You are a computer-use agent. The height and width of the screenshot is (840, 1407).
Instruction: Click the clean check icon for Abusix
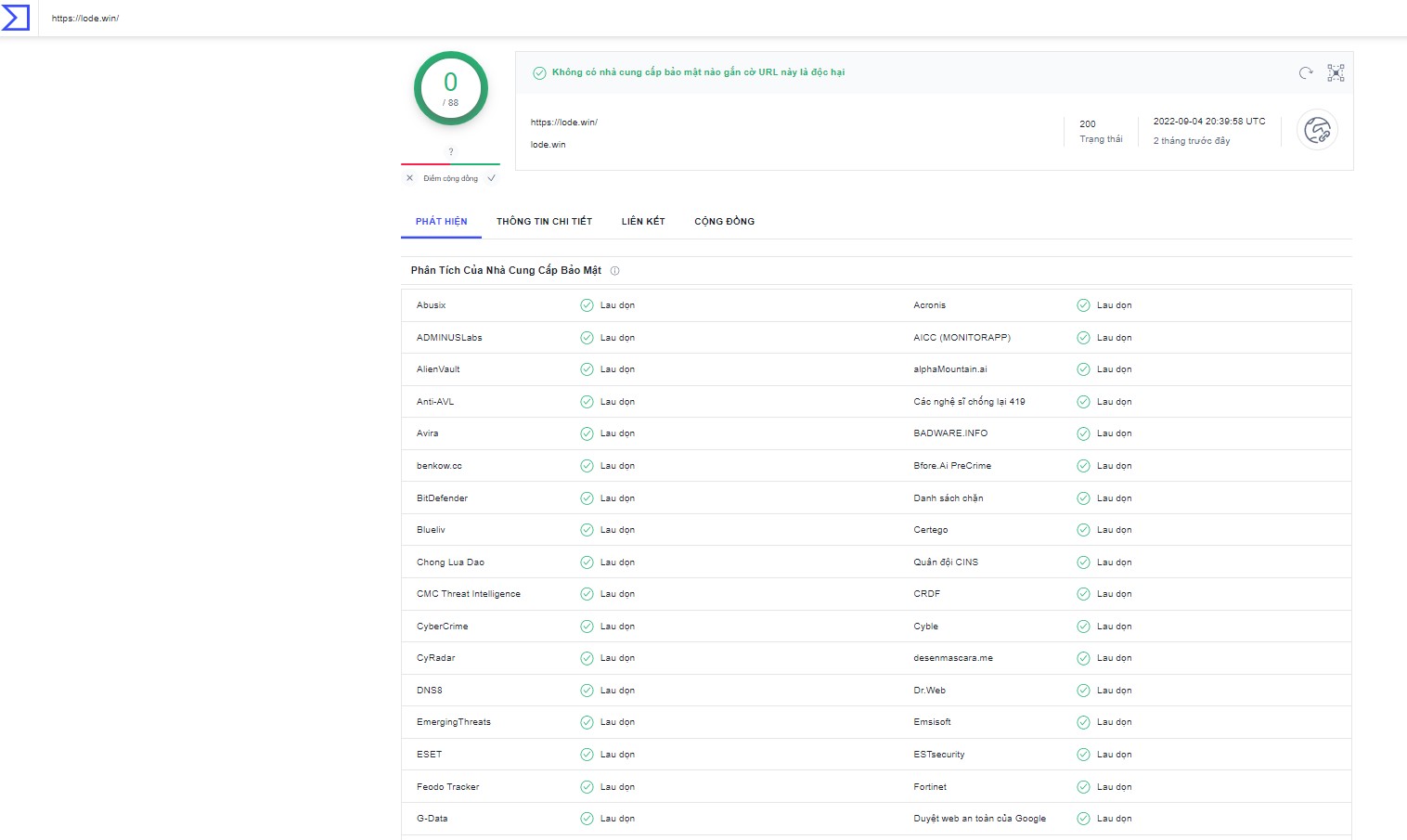pyautogui.click(x=587, y=305)
